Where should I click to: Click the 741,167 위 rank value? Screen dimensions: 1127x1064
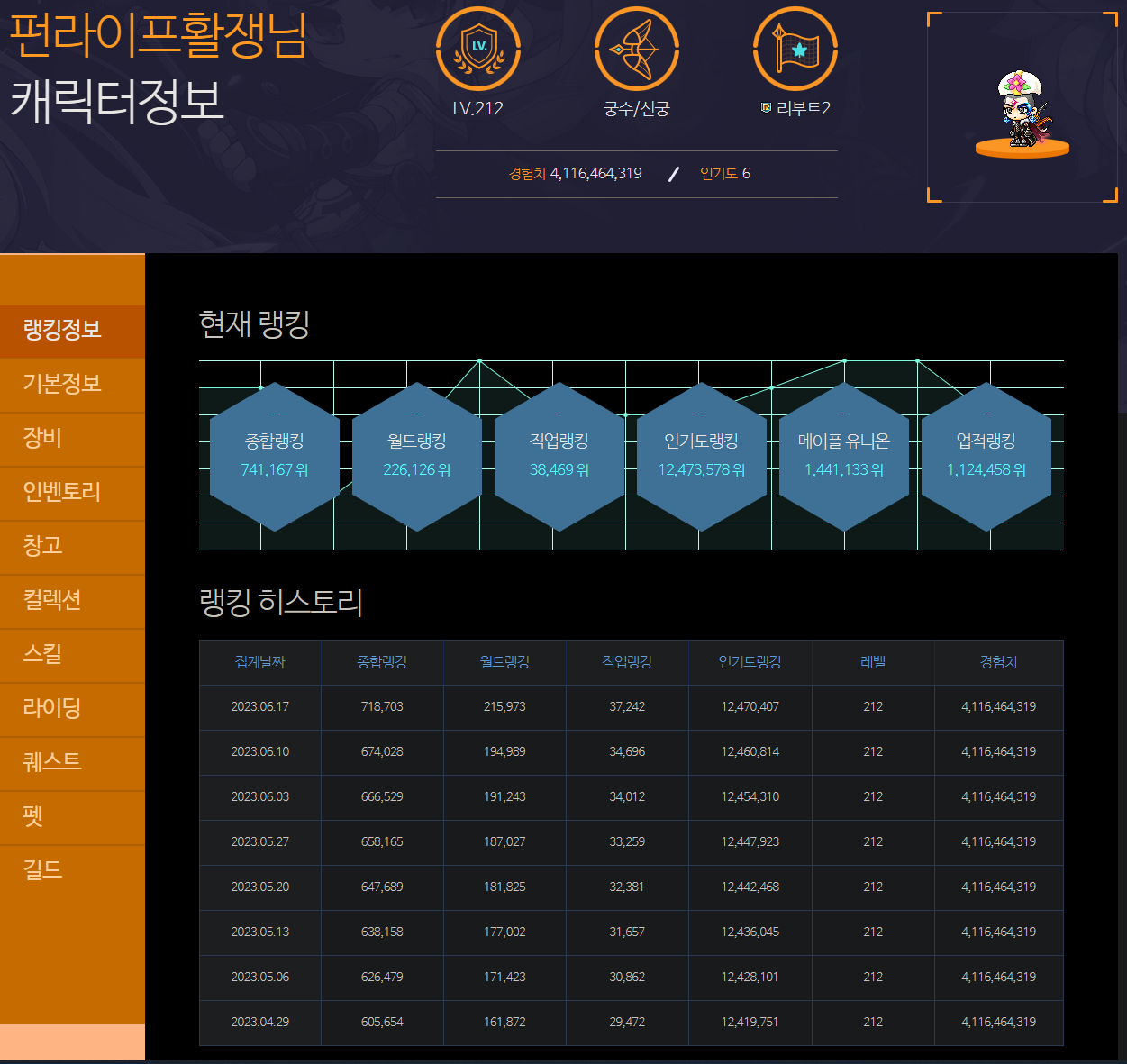275,470
